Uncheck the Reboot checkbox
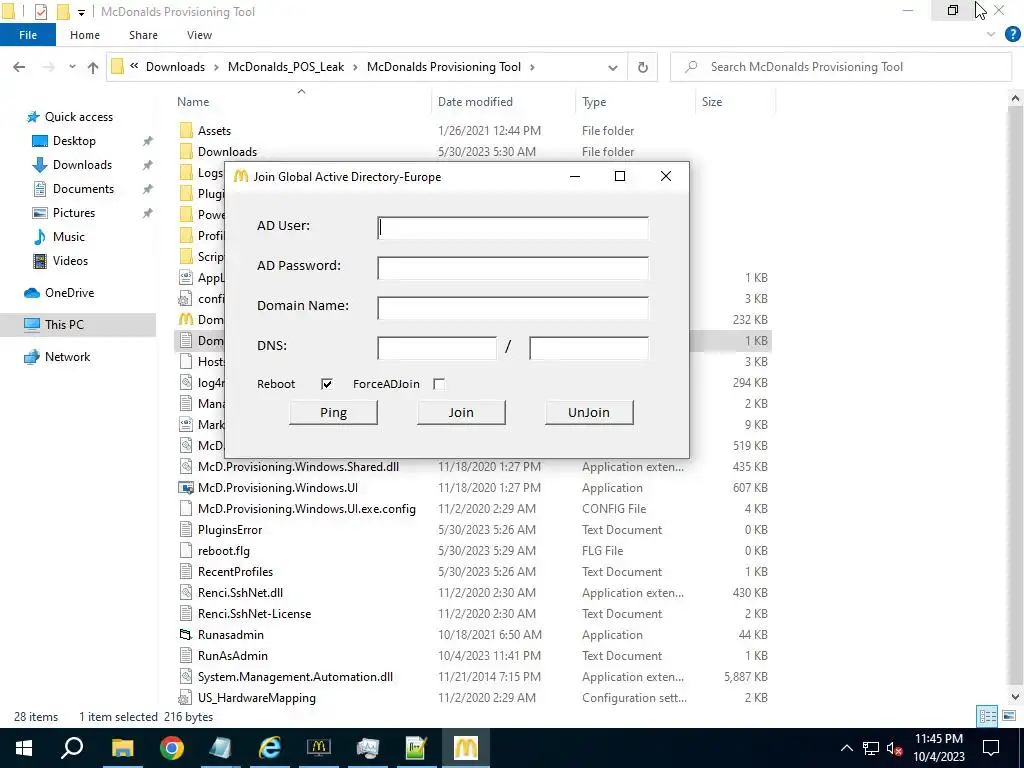The height and width of the screenshot is (768, 1024). click(x=327, y=384)
